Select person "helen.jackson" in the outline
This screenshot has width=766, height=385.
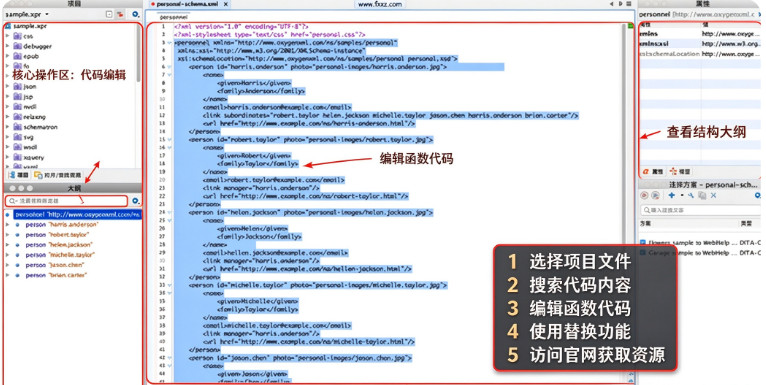(x=59, y=245)
